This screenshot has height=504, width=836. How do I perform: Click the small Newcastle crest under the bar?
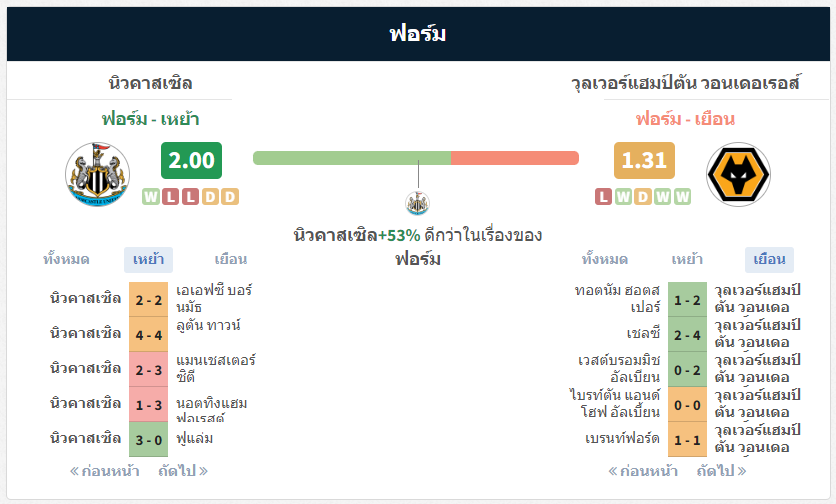417,203
